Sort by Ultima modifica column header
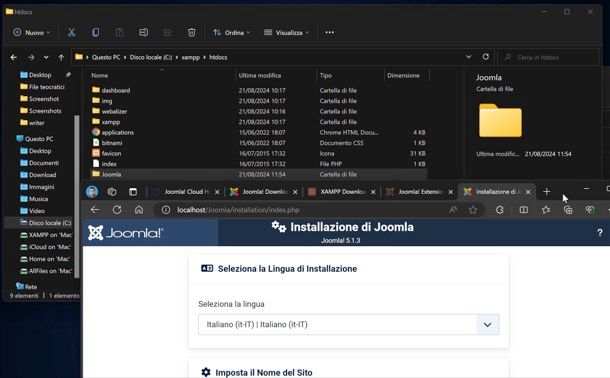Viewport: 610px width, 378px height. [x=259, y=75]
